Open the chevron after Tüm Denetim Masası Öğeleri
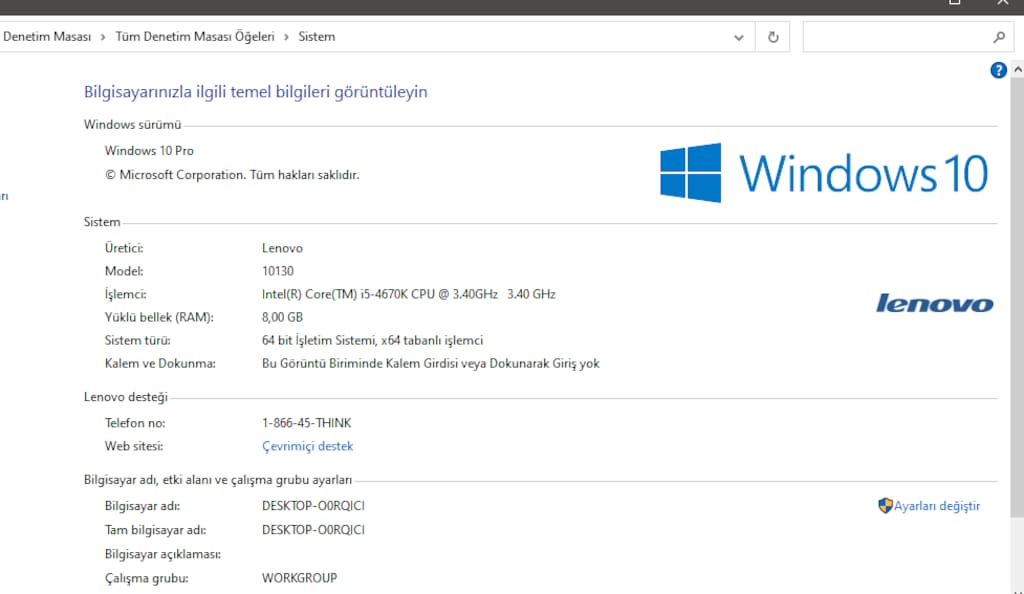 286,37
